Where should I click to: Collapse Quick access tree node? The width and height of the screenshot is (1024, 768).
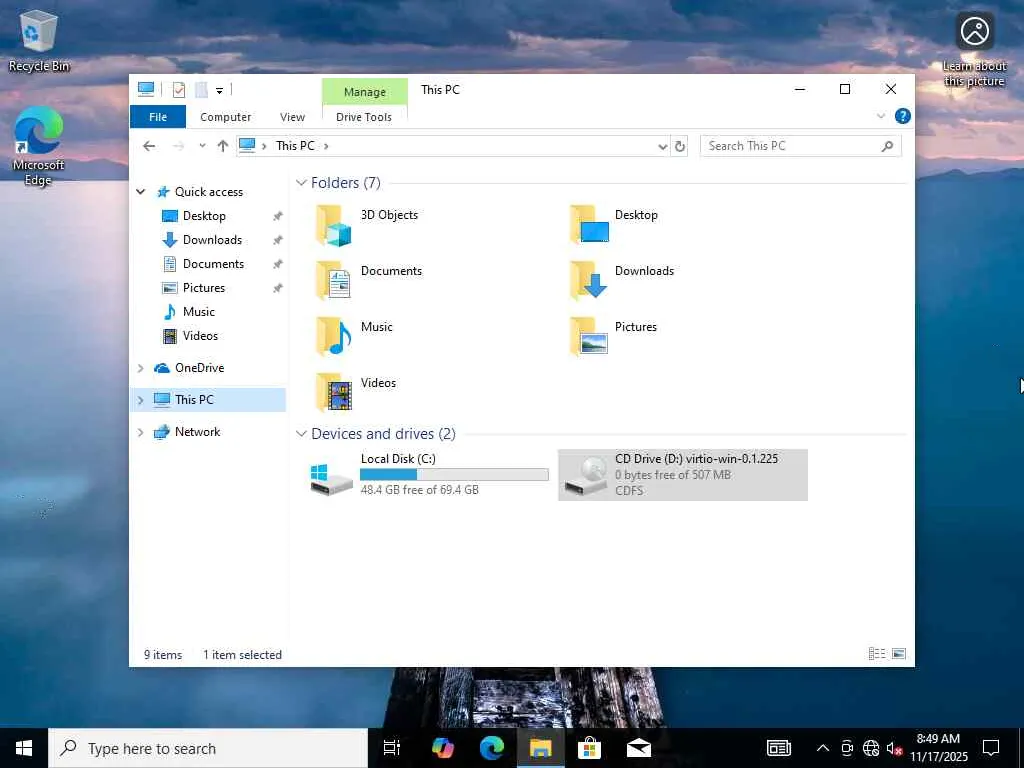point(140,191)
